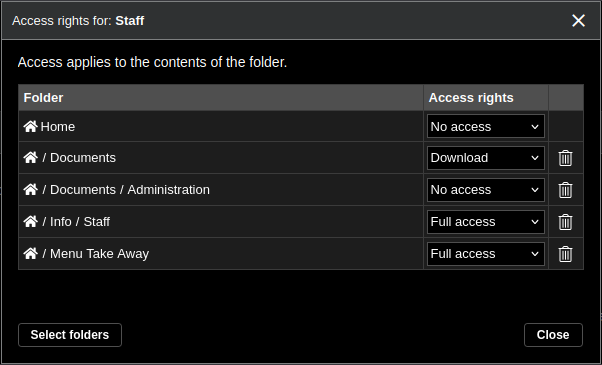Select the Menu Take Away folder name
This screenshot has height=365, width=602.
(x=99, y=254)
